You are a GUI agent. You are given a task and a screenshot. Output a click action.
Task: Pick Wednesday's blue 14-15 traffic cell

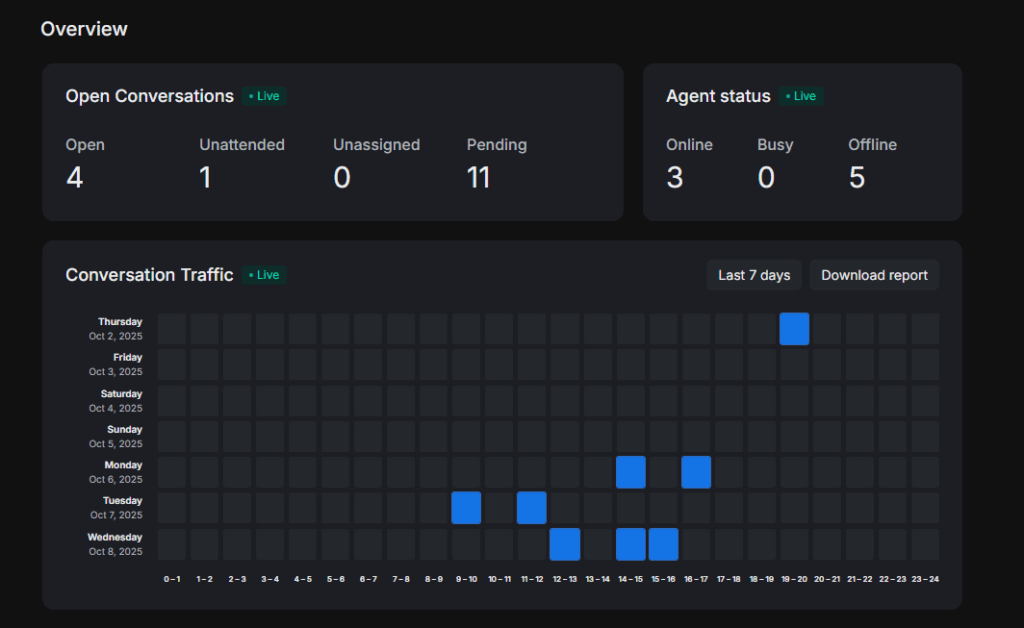pyautogui.click(x=630, y=544)
